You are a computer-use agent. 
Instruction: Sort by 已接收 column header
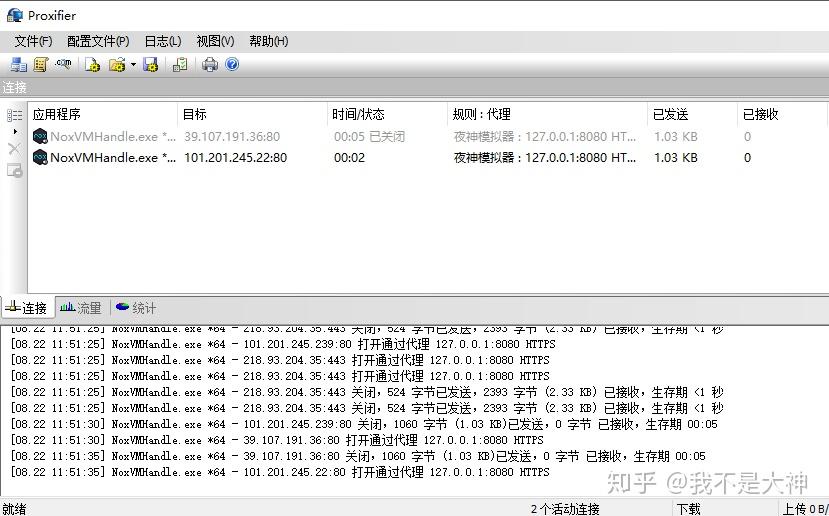(x=782, y=114)
